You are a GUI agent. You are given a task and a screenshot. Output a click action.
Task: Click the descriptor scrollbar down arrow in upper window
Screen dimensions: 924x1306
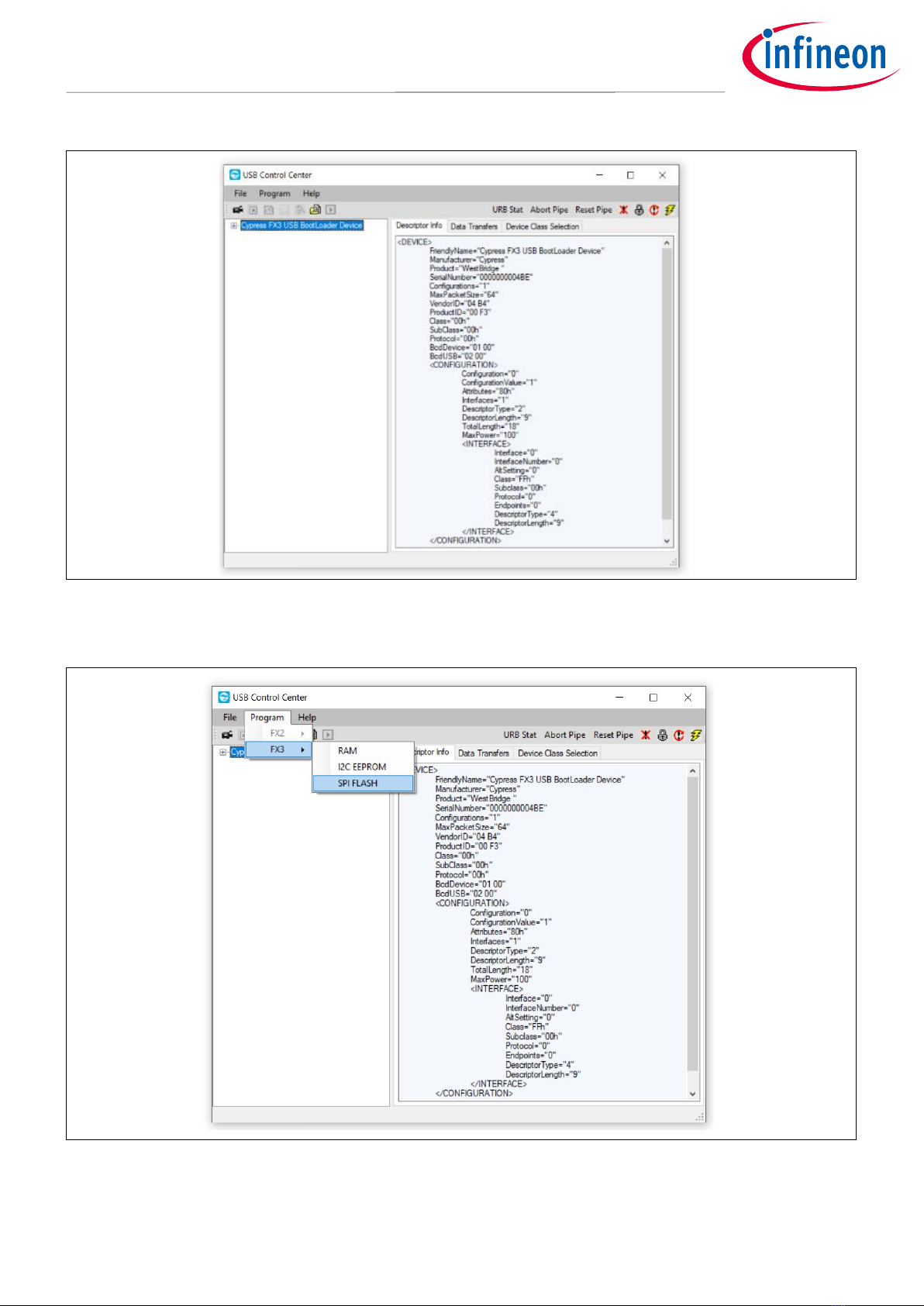(667, 541)
